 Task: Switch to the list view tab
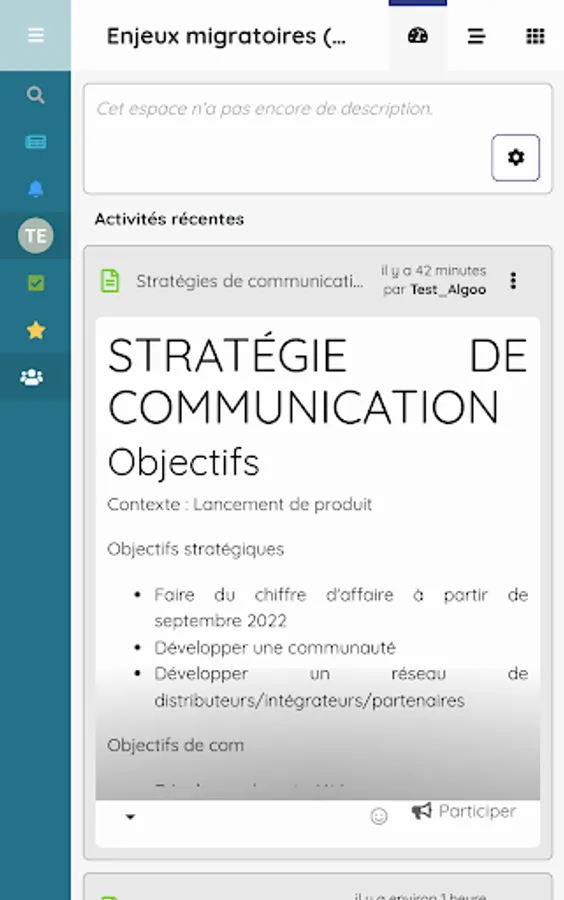[x=476, y=36]
